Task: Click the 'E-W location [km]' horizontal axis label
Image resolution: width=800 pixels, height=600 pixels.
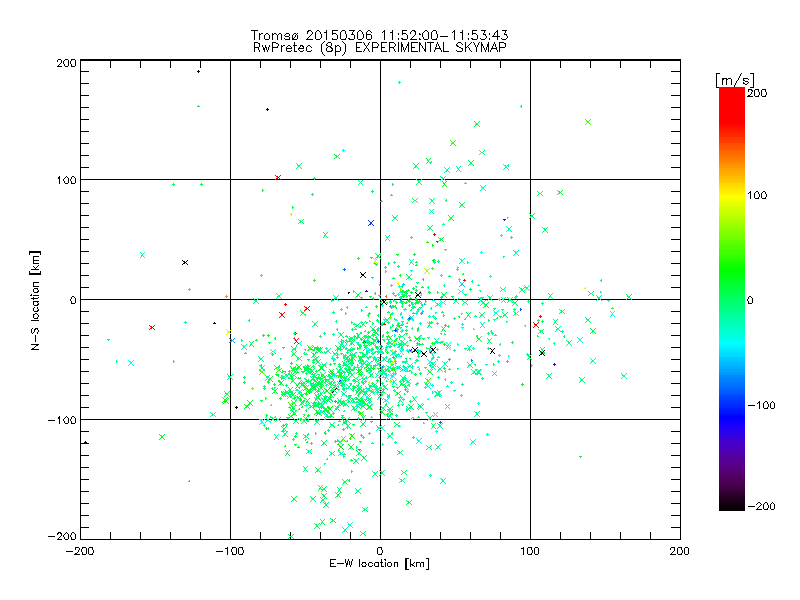Action: [x=379, y=564]
